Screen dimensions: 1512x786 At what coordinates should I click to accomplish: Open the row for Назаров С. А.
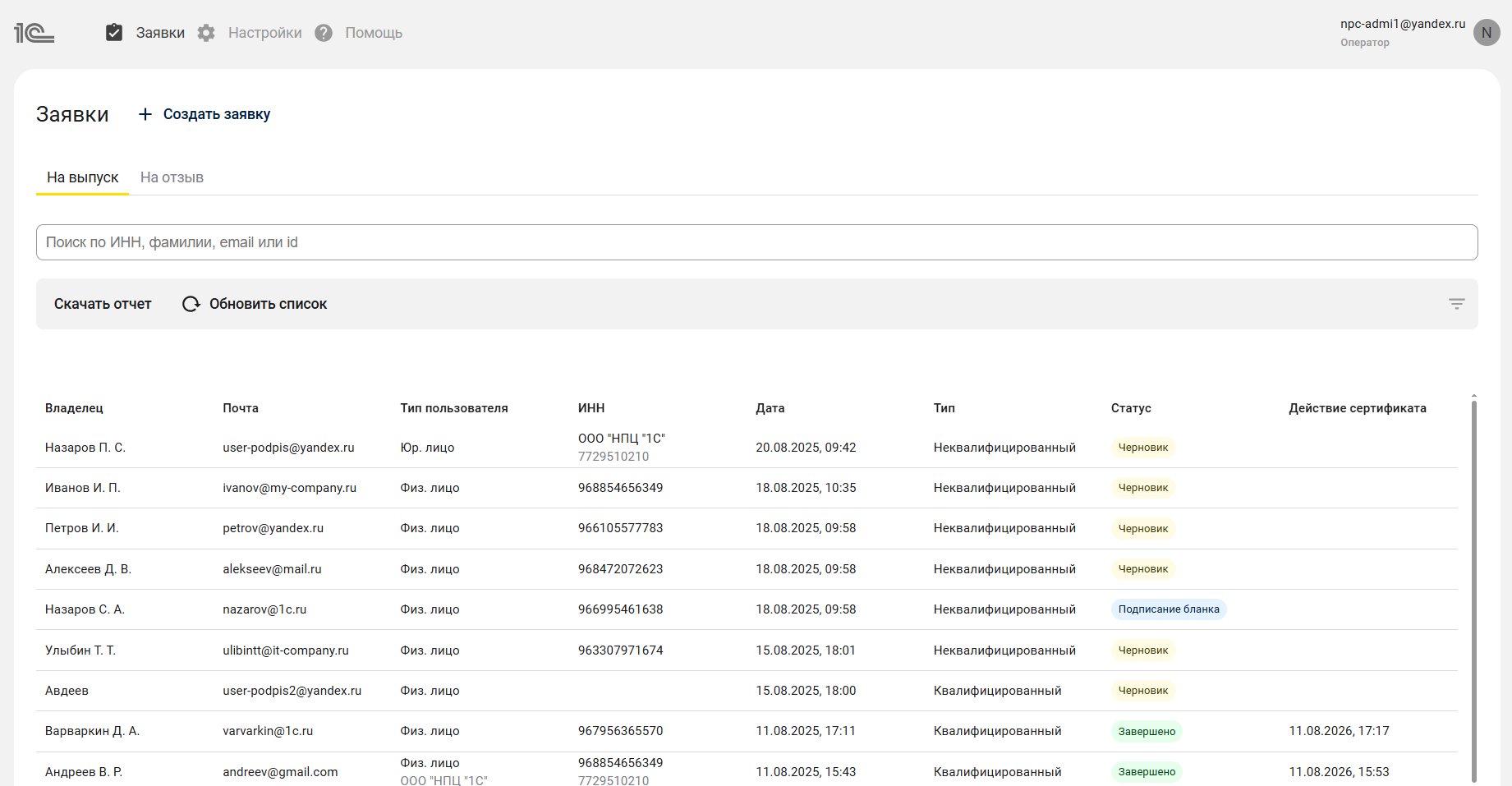point(747,609)
